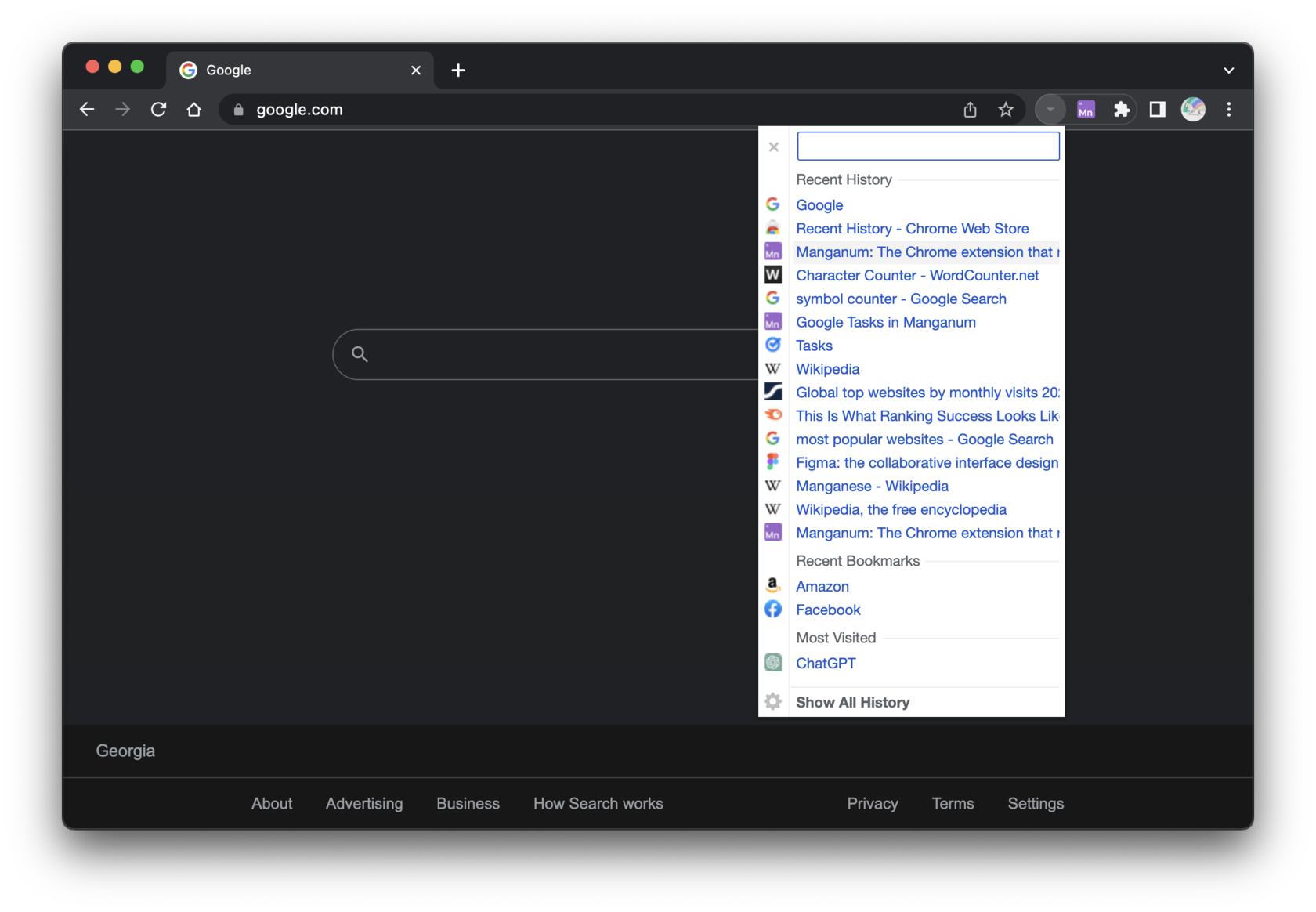
Task: Open Character Counter - WordCounter.net entry
Action: pos(917,276)
